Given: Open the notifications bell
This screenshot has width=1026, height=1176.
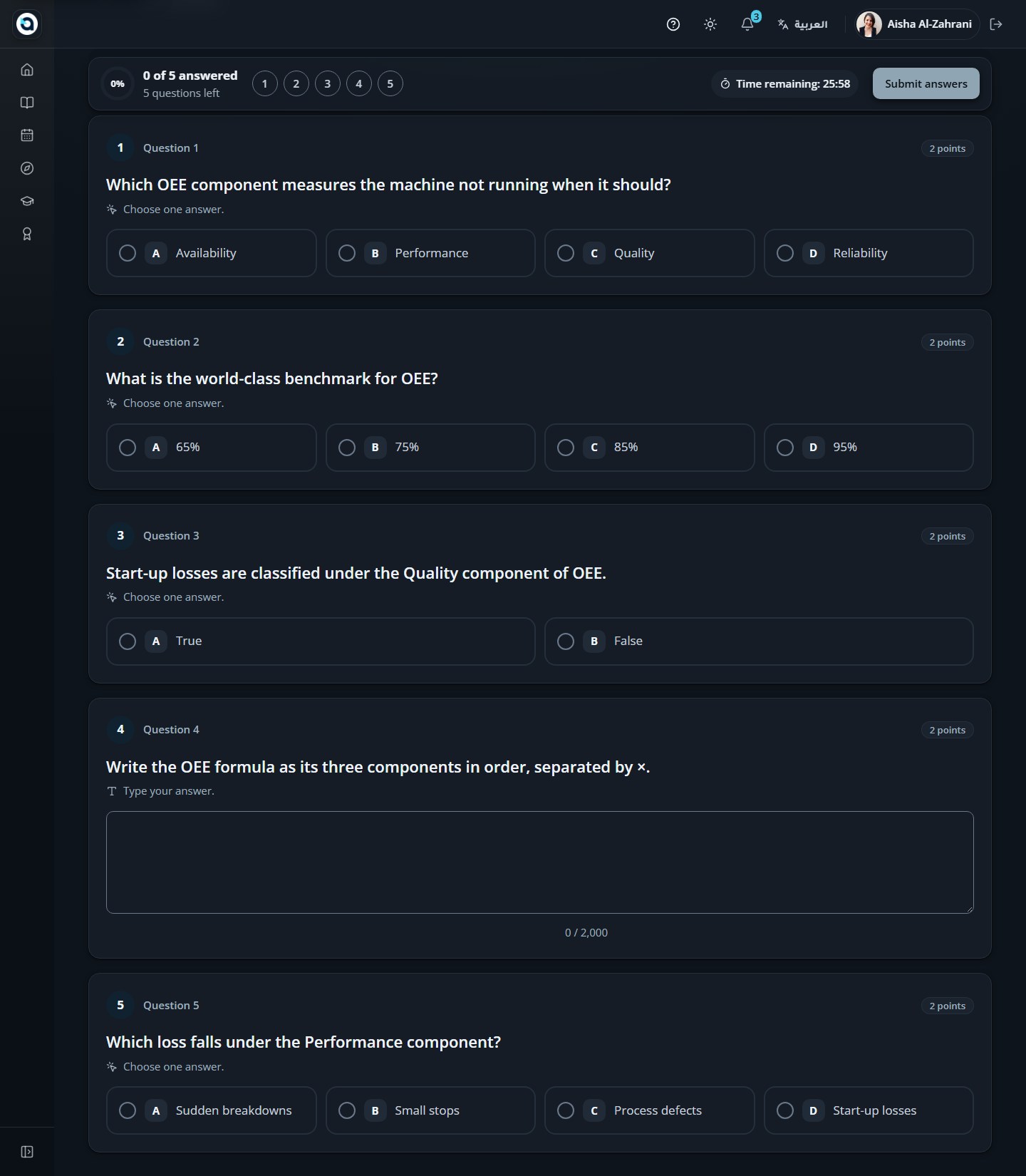Looking at the screenshot, I should pyautogui.click(x=747, y=24).
